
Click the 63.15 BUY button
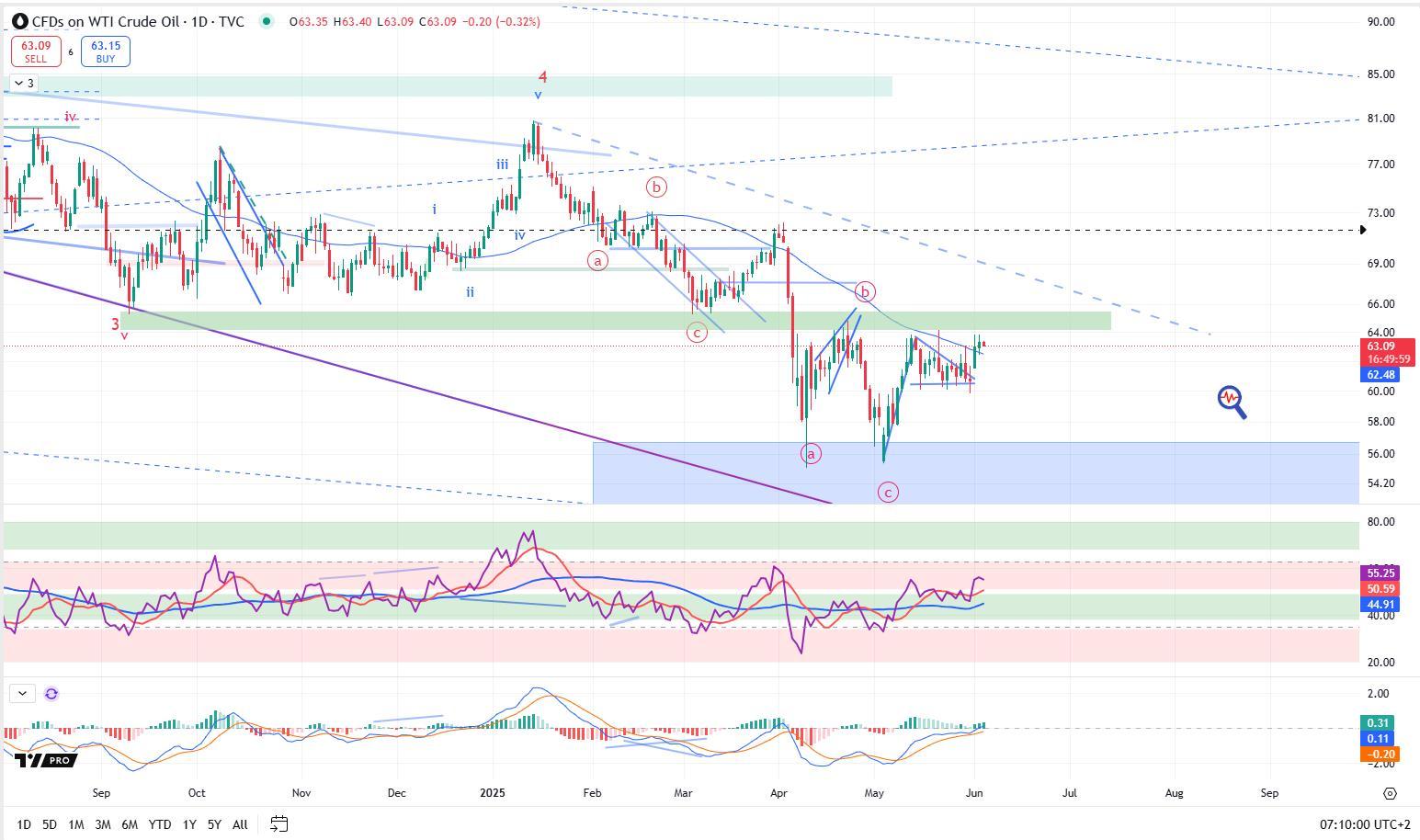[x=106, y=51]
